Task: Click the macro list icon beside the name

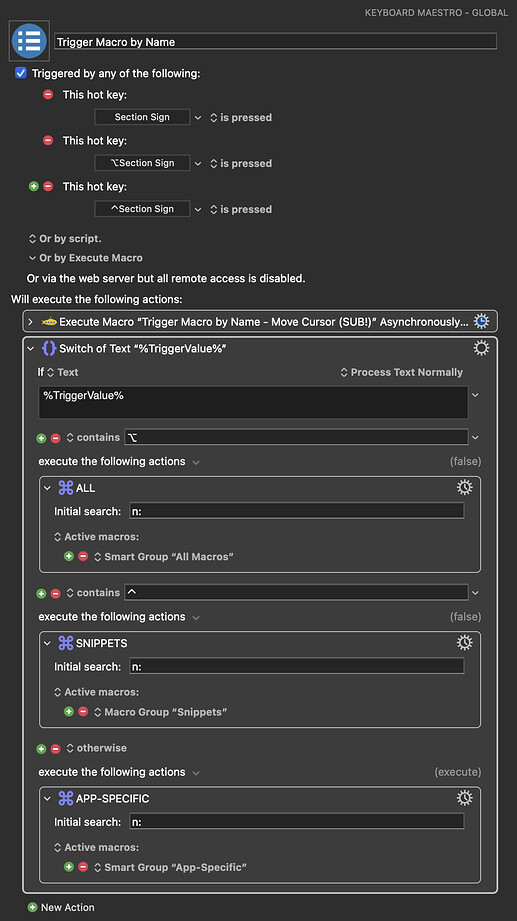Action: coord(29,41)
